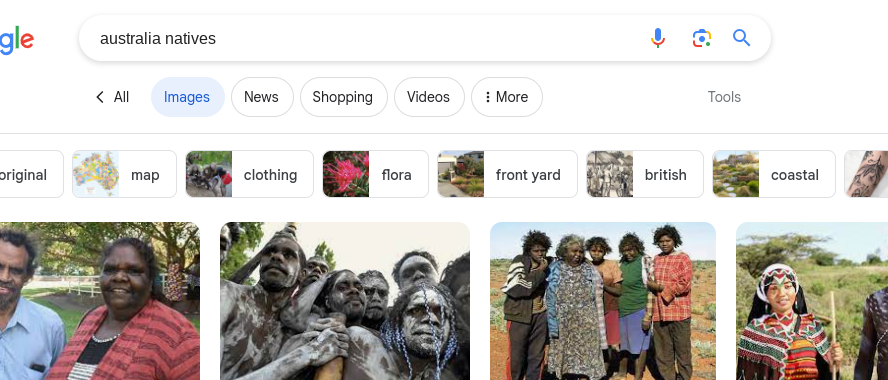Select the Images tab
This screenshot has width=888, height=380.
187,97
